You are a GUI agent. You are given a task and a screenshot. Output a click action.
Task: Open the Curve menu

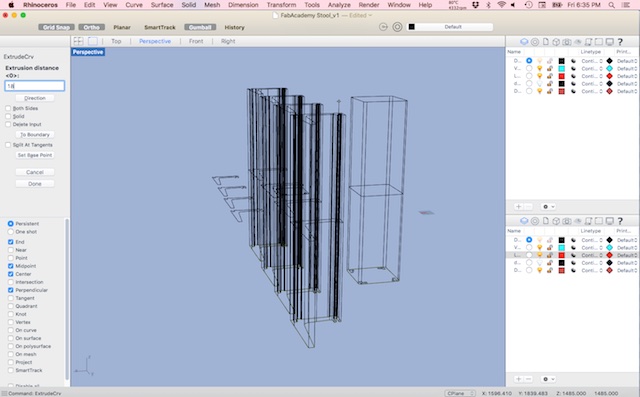coord(134,5)
